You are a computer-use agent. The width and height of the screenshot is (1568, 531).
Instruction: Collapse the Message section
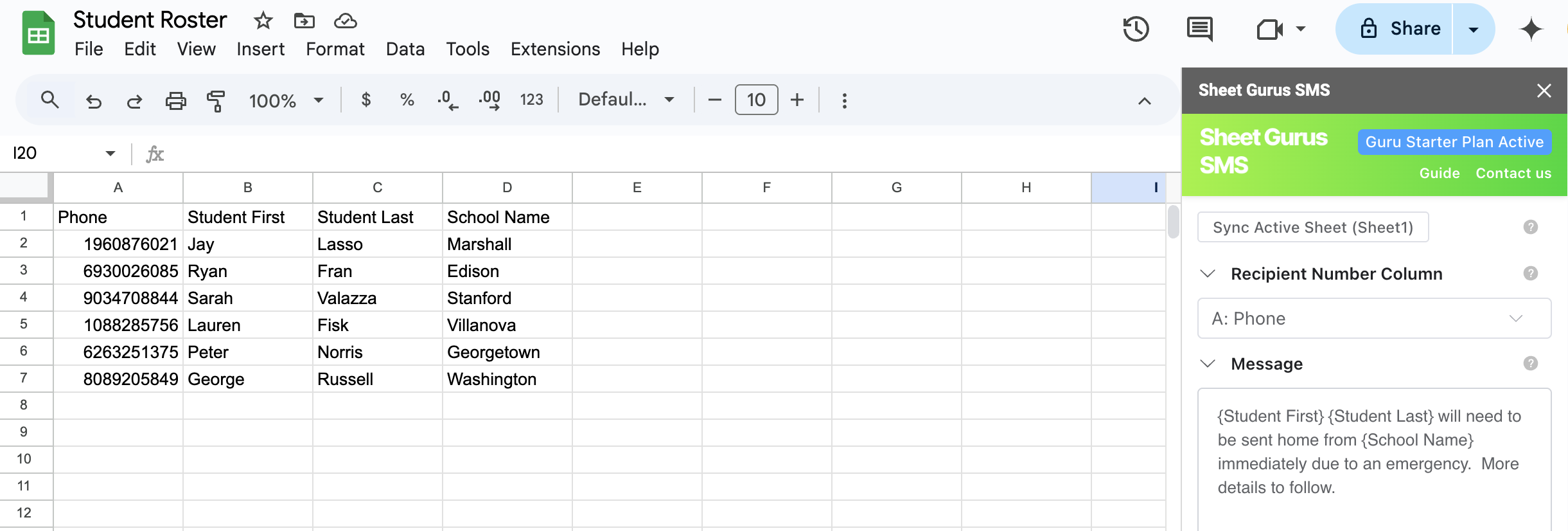pyautogui.click(x=1208, y=363)
